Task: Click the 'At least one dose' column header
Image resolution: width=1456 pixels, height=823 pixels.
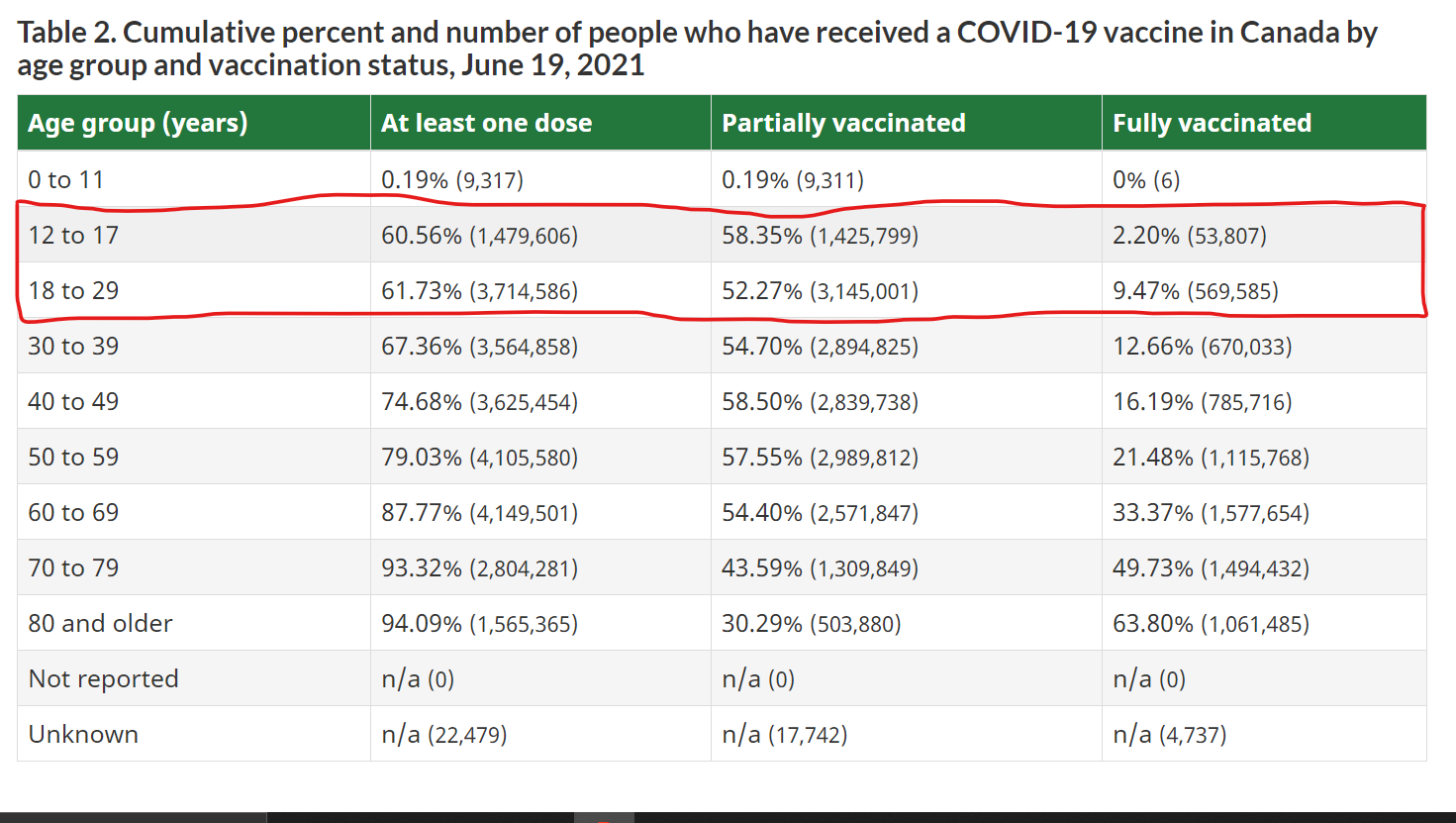Action: click(486, 123)
